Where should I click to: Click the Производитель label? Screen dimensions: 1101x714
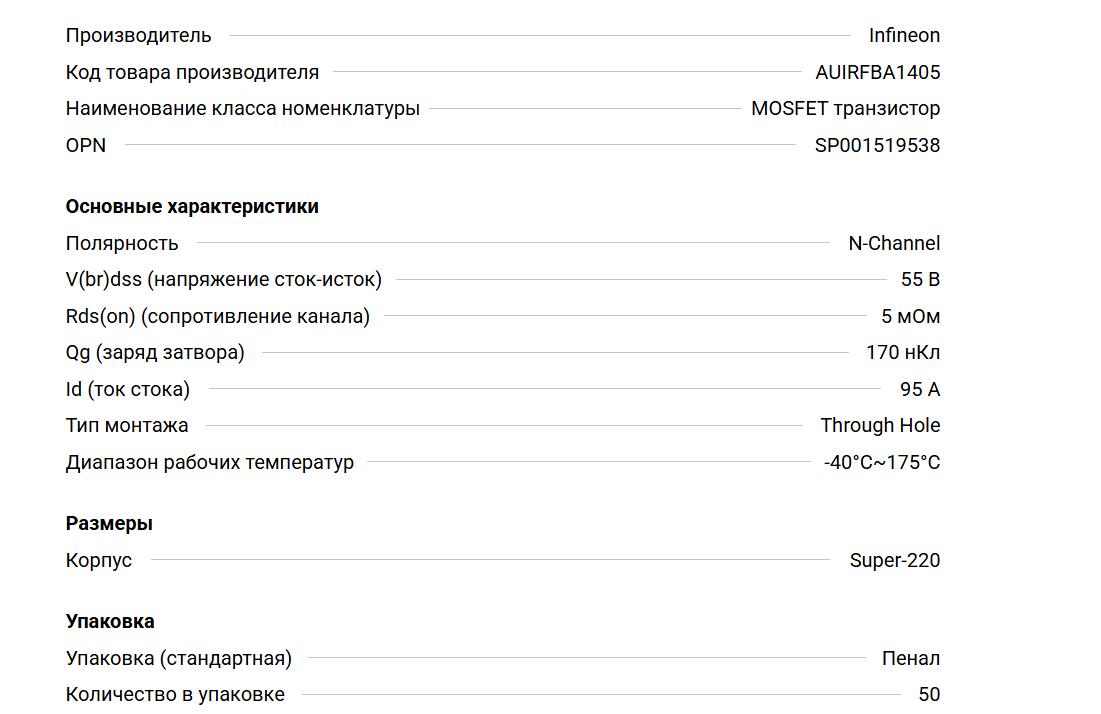click(138, 36)
